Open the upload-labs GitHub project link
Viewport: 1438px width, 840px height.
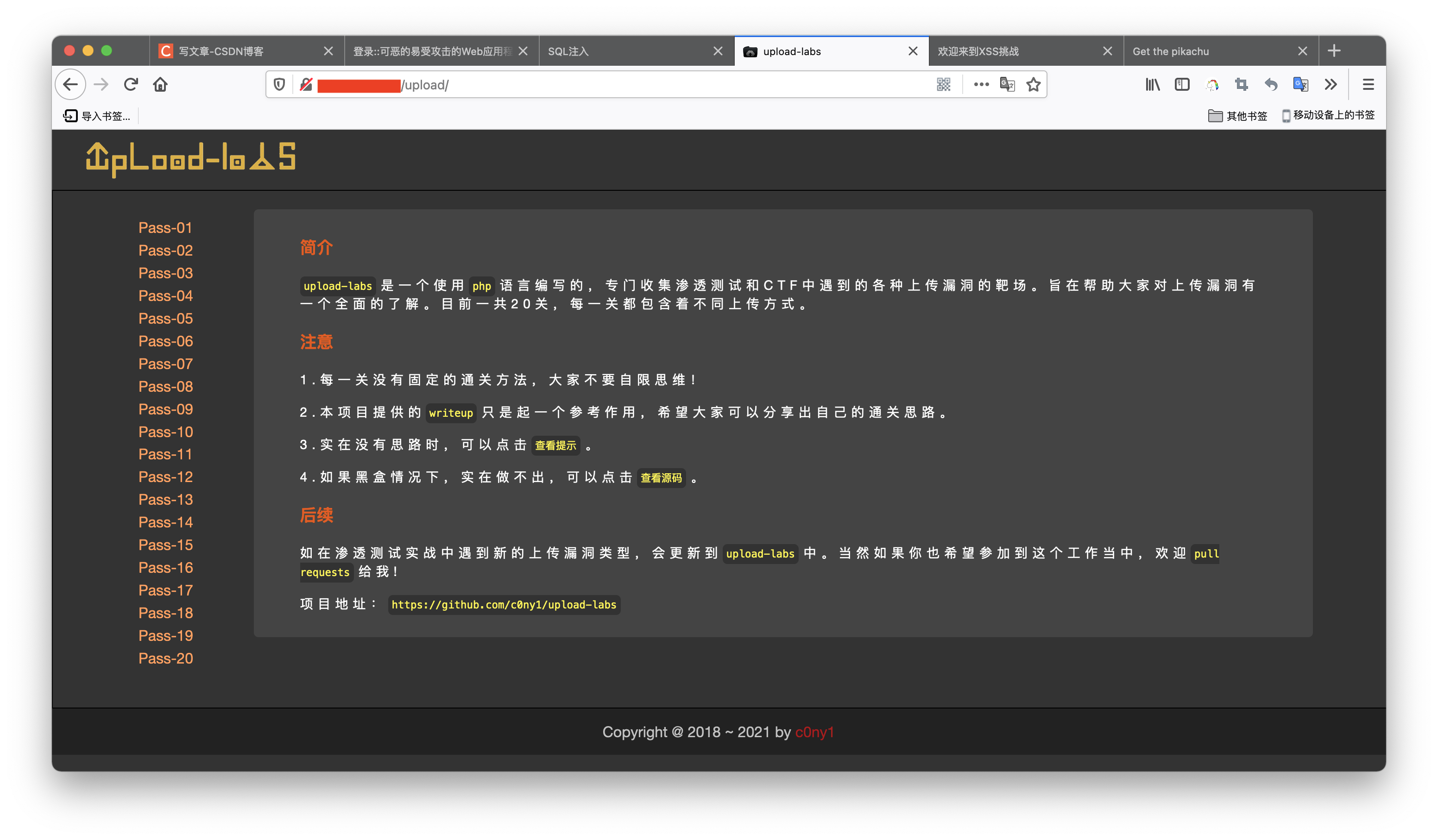coord(504,605)
